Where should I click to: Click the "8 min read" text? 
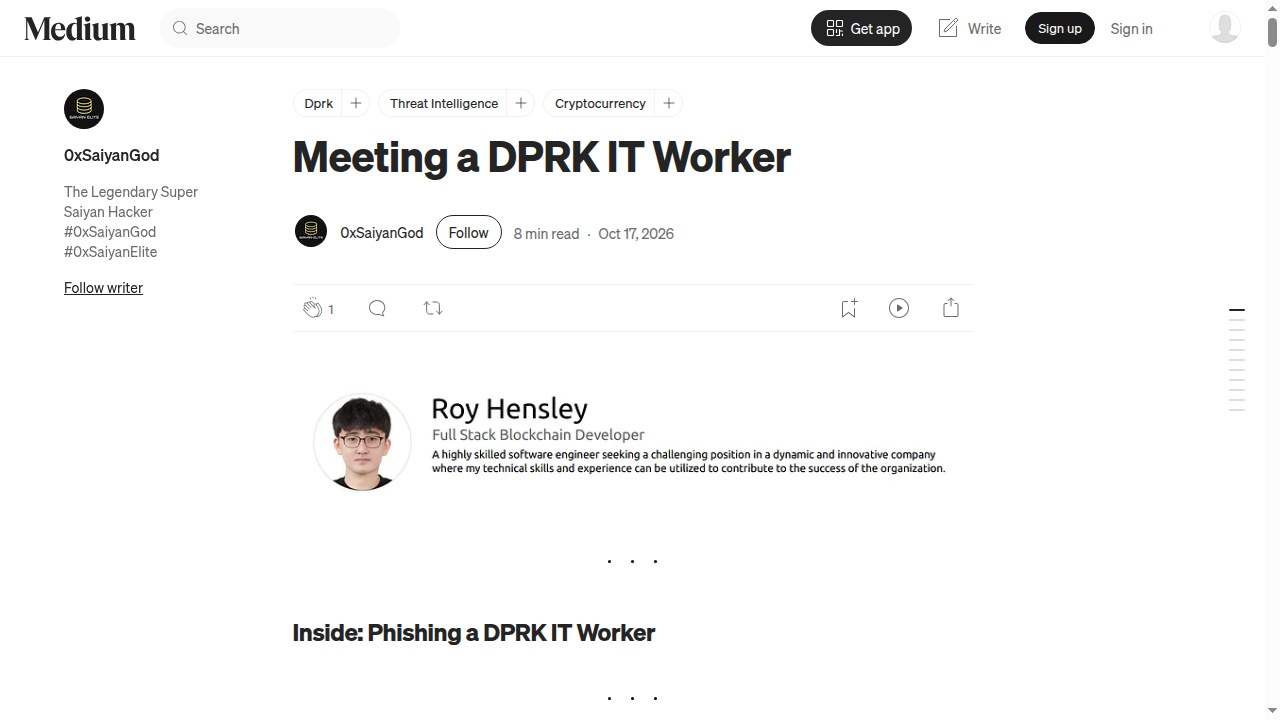546,233
